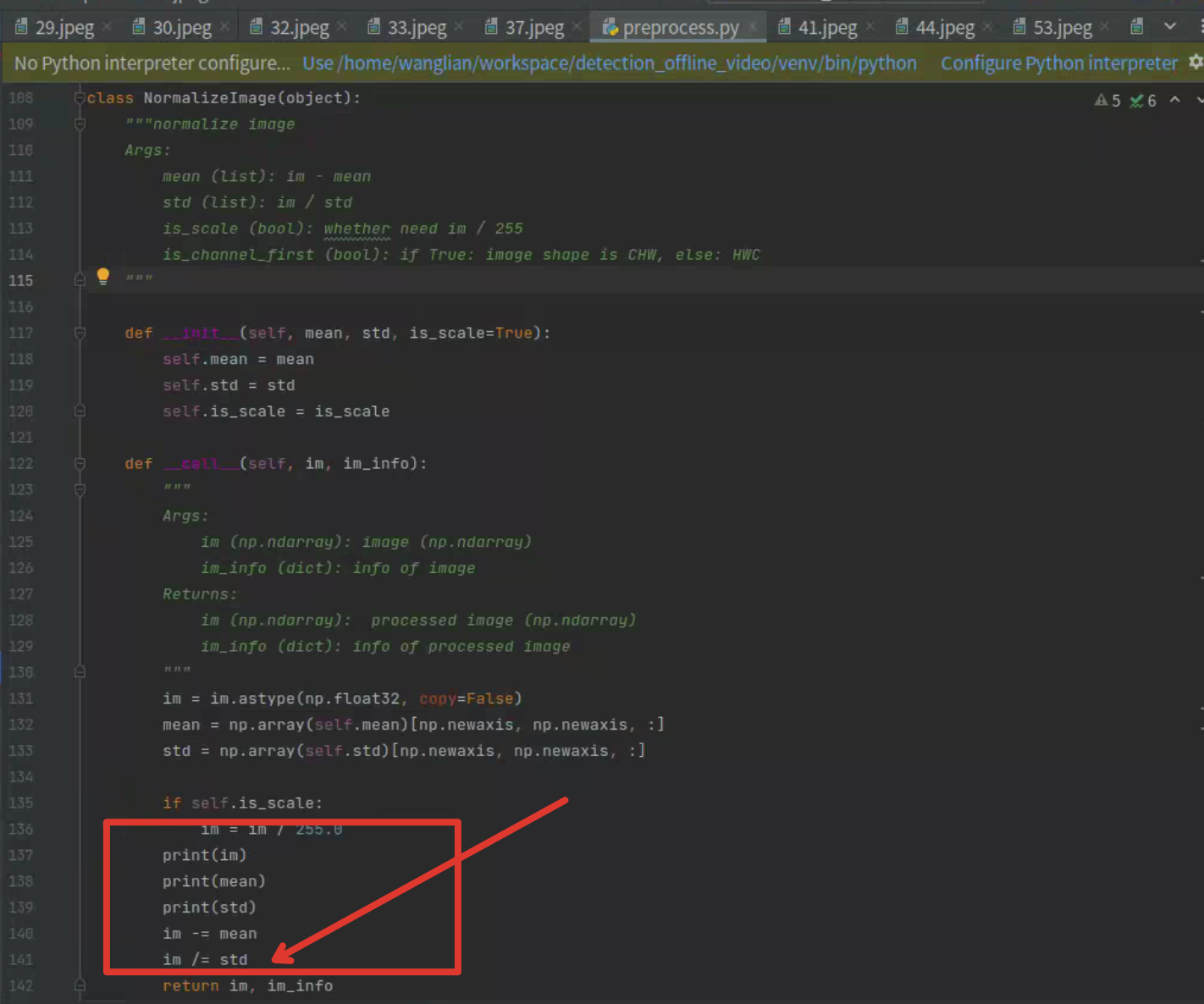This screenshot has width=1204, height=1004.
Task: Click the underlined word 'whether' in docstring
Action: pos(356,229)
